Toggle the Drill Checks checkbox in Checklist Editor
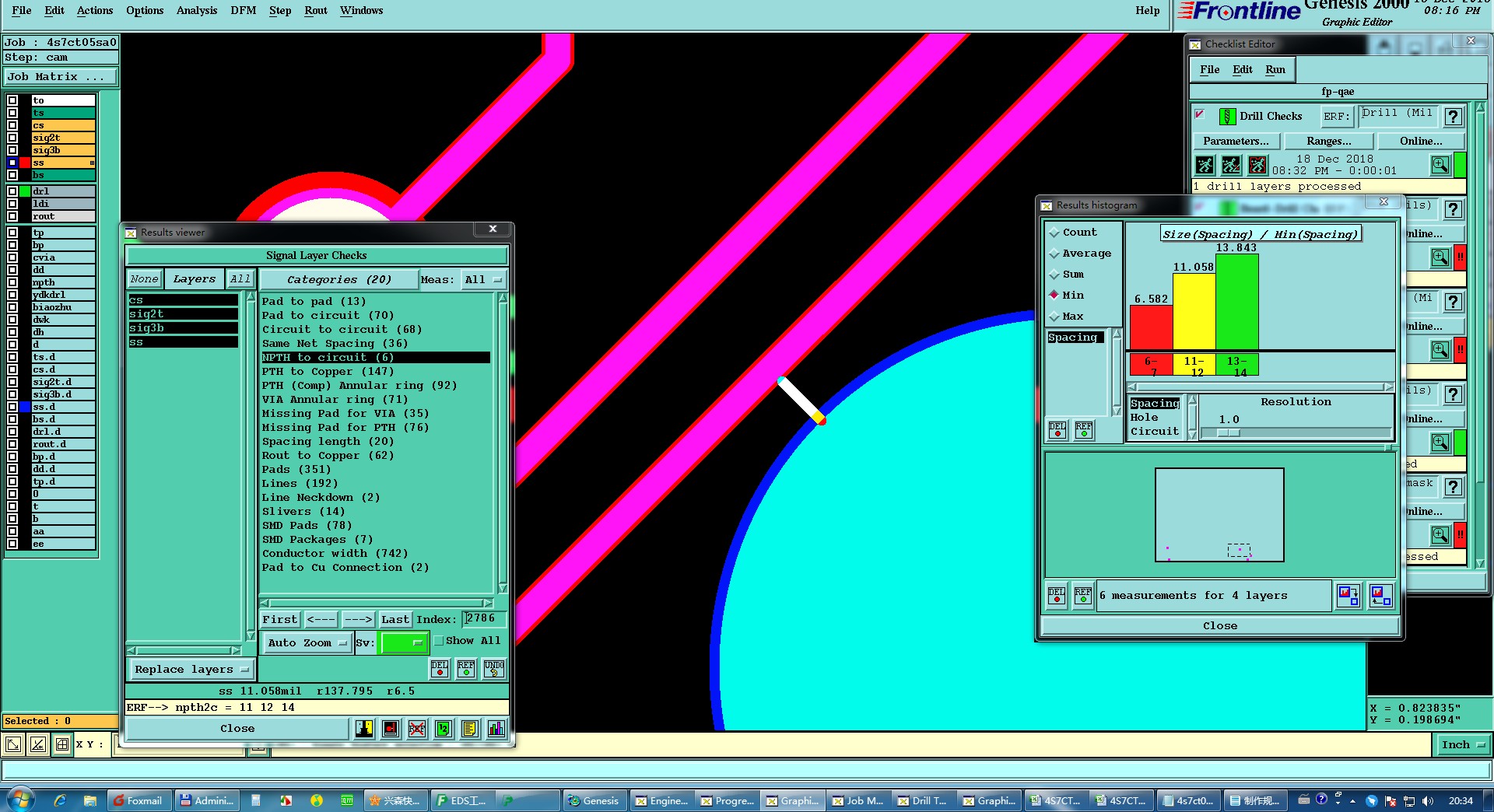This screenshot has width=1494, height=812. tap(1200, 115)
